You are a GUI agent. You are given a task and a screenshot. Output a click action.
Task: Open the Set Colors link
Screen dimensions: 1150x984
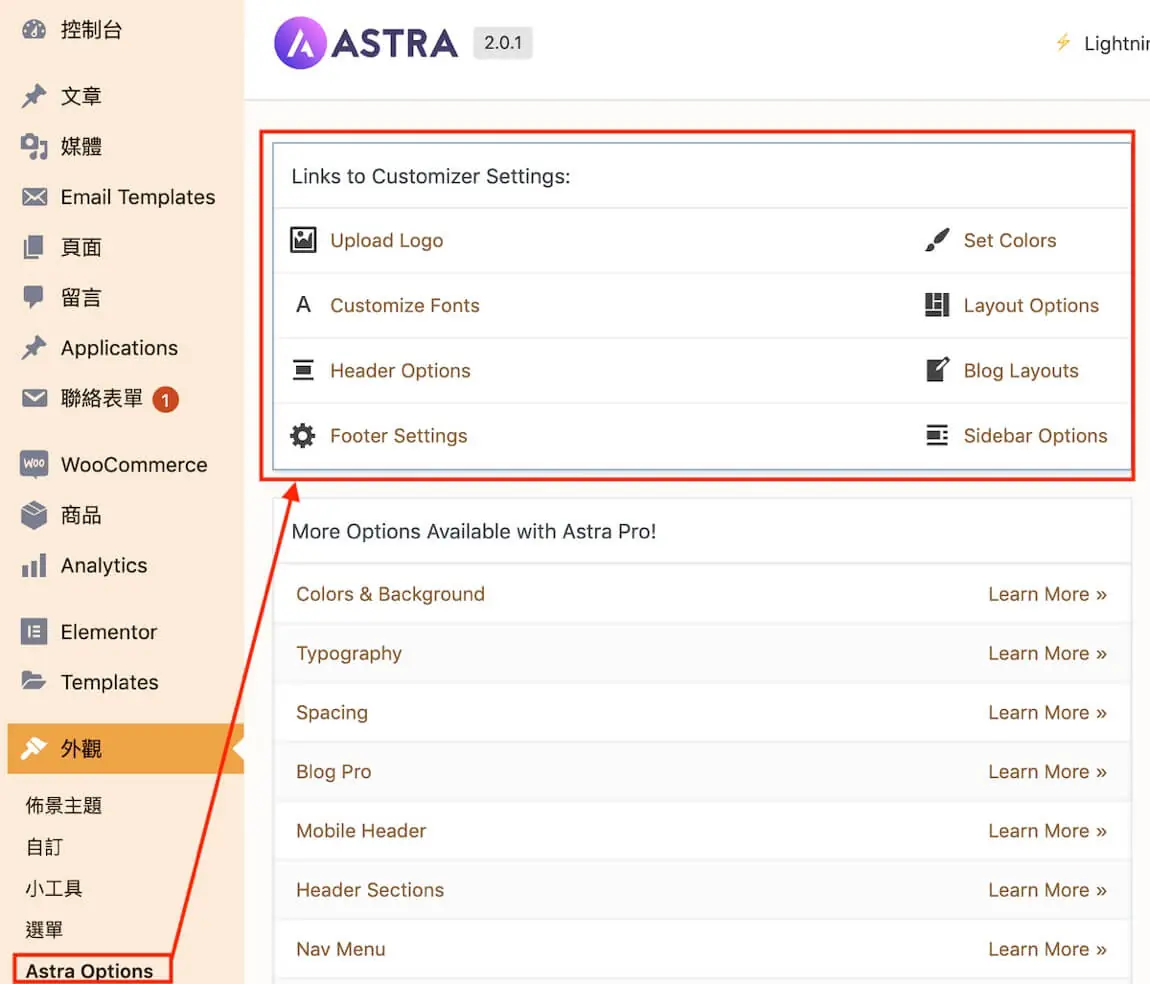point(1010,241)
